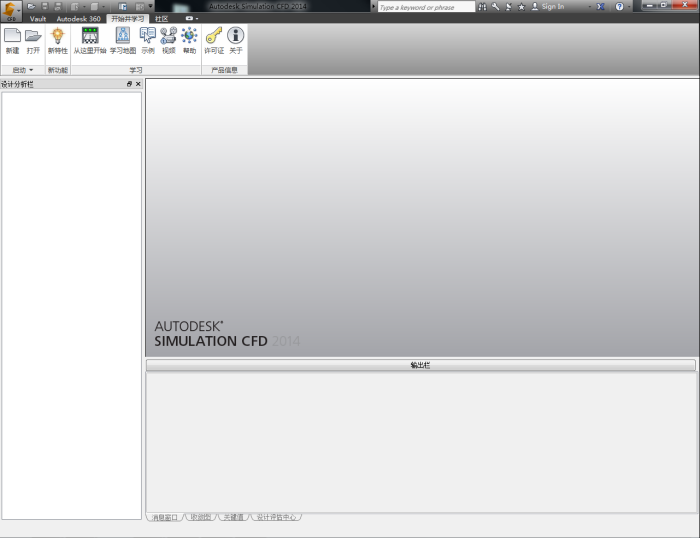Click the Autodesk Exchange X icon
700x538 pixels.
tap(601, 7)
